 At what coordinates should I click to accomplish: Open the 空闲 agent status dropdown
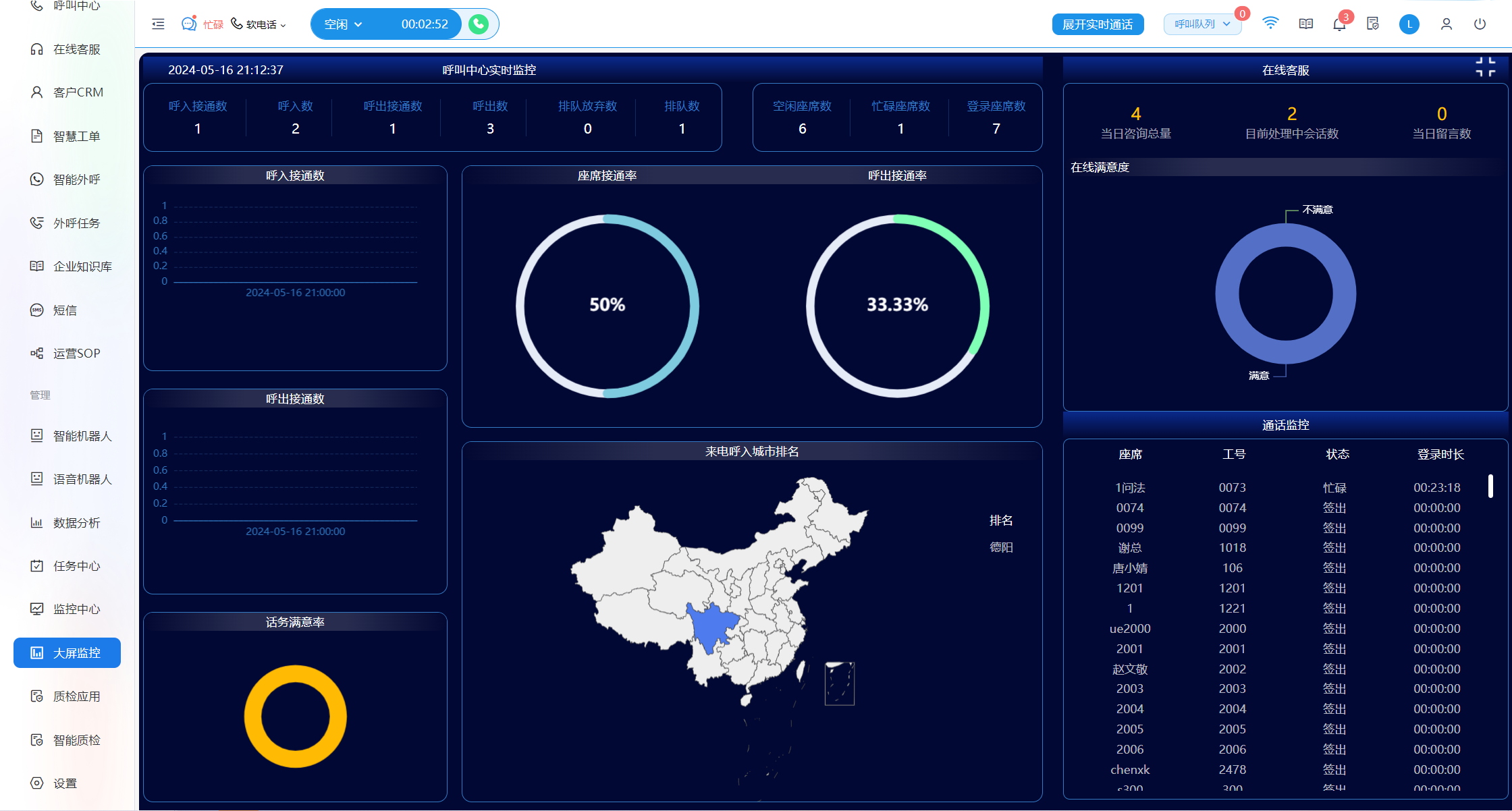(343, 24)
